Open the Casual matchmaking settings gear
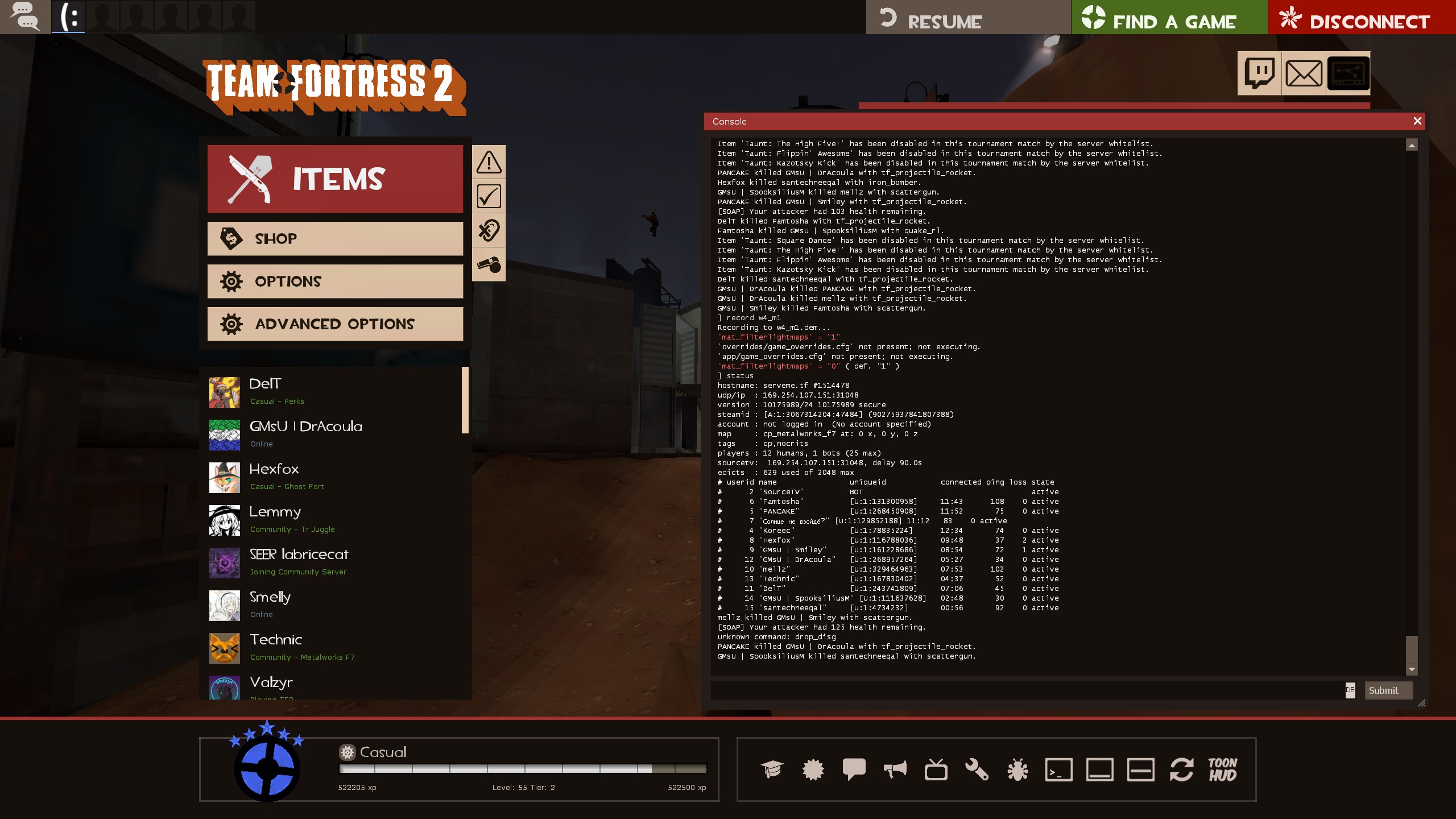This screenshot has height=819, width=1456. pos(347,752)
